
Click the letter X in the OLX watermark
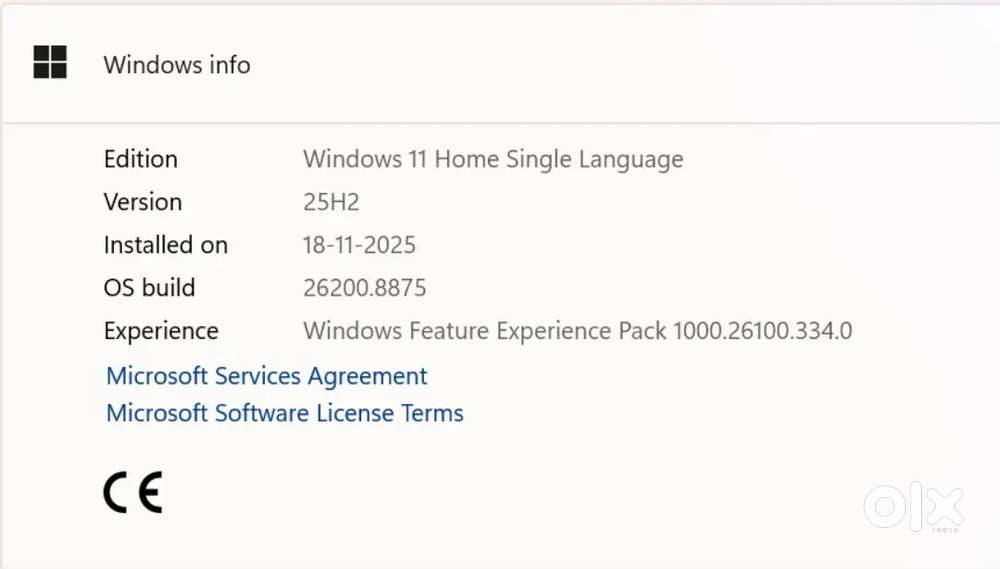pos(945,506)
